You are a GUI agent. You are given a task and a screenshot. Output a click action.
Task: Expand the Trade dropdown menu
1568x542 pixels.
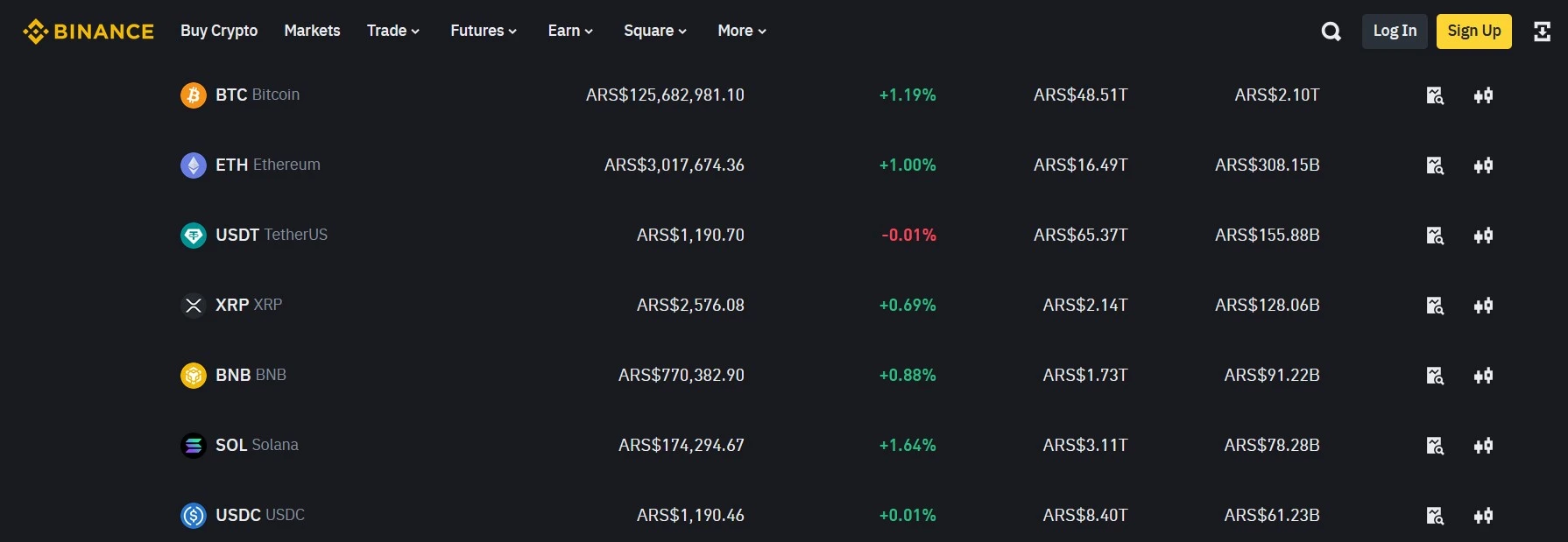tap(392, 31)
